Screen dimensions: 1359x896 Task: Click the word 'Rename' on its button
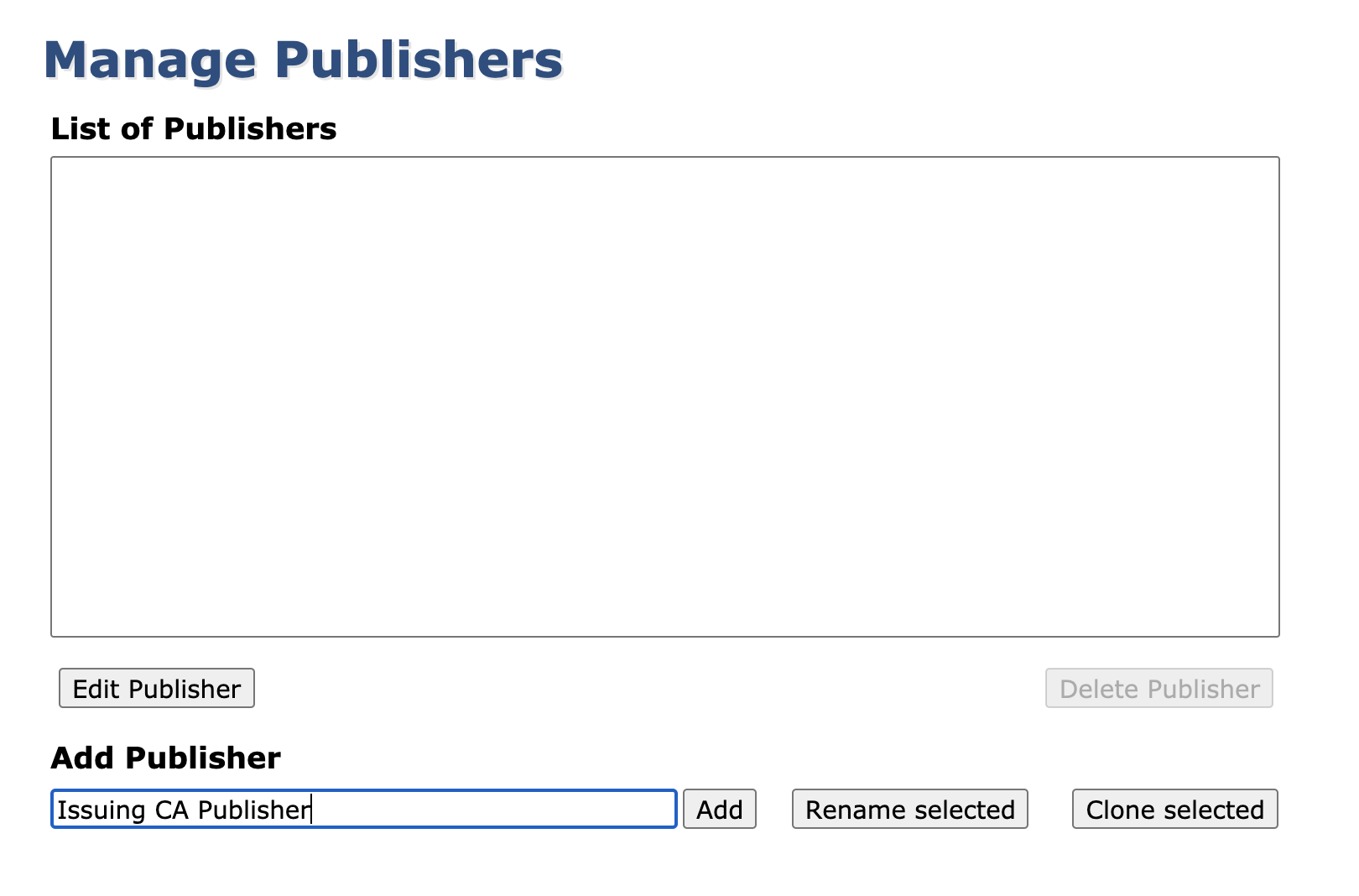pyautogui.click(x=856, y=810)
